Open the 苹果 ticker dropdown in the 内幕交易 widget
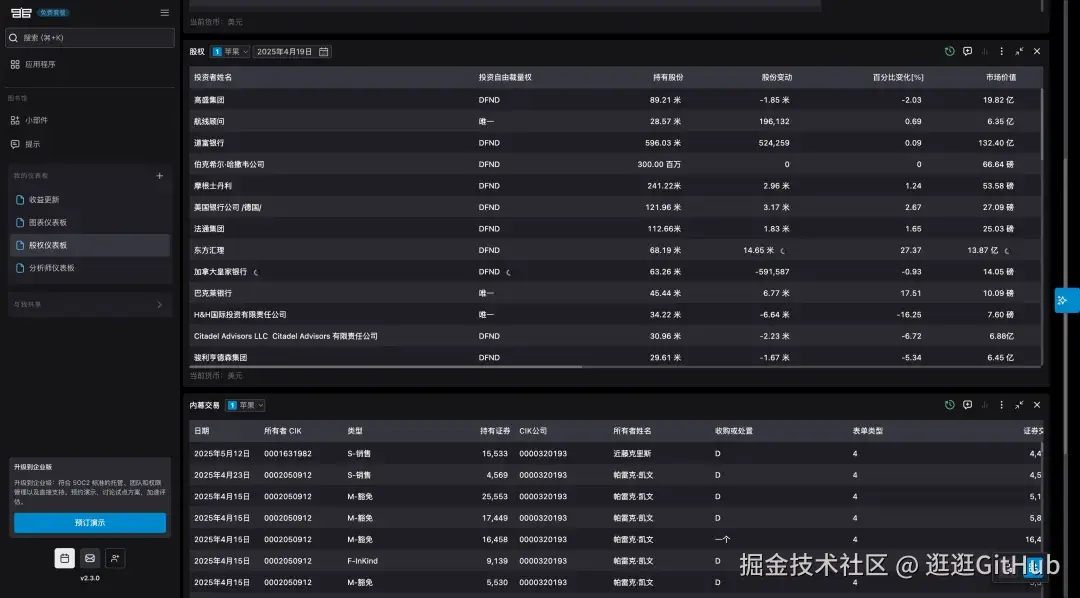This screenshot has width=1080, height=598. (x=245, y=405)
